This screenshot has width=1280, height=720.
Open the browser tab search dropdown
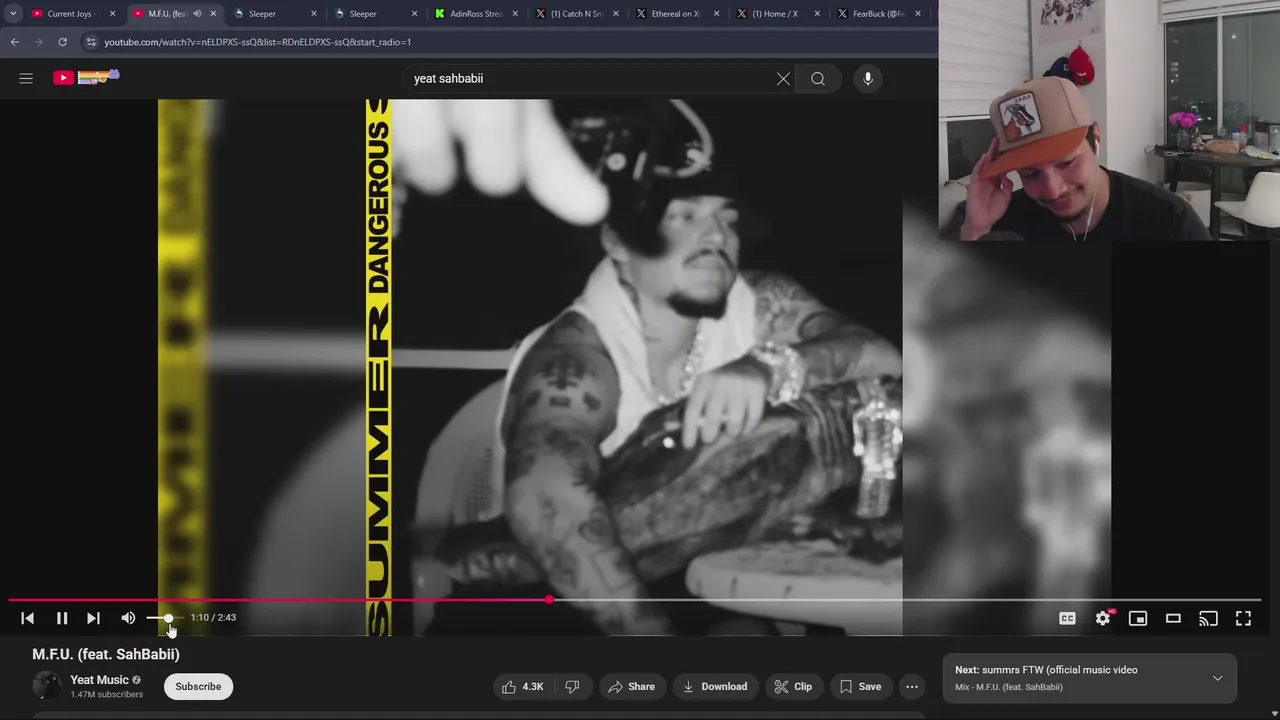click(x=13, y=14)
